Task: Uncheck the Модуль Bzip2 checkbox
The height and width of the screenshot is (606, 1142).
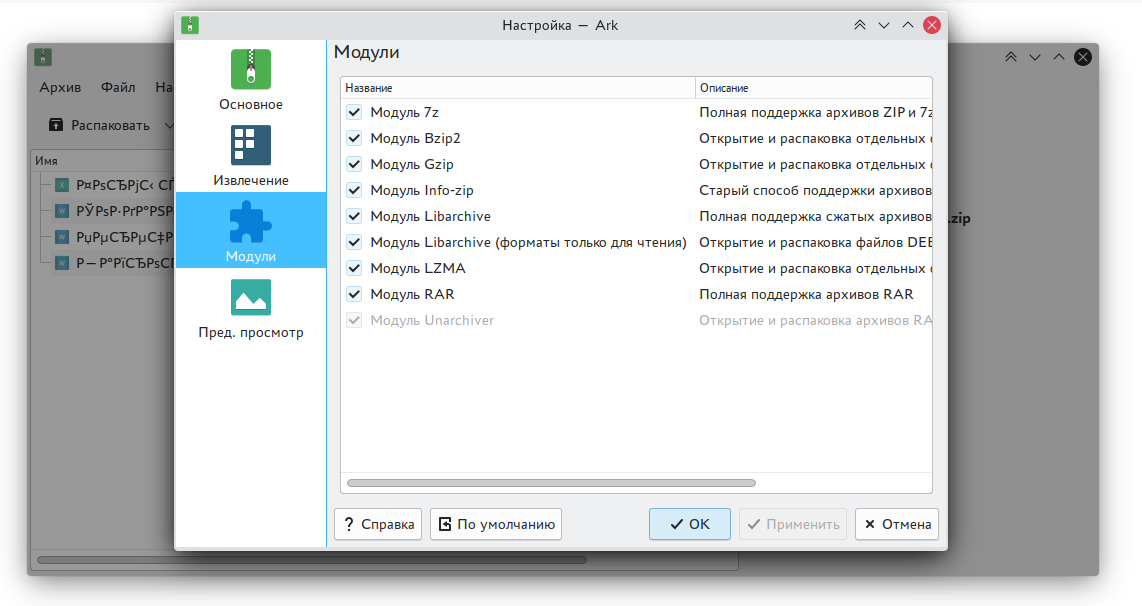Action: coord(354,138)
